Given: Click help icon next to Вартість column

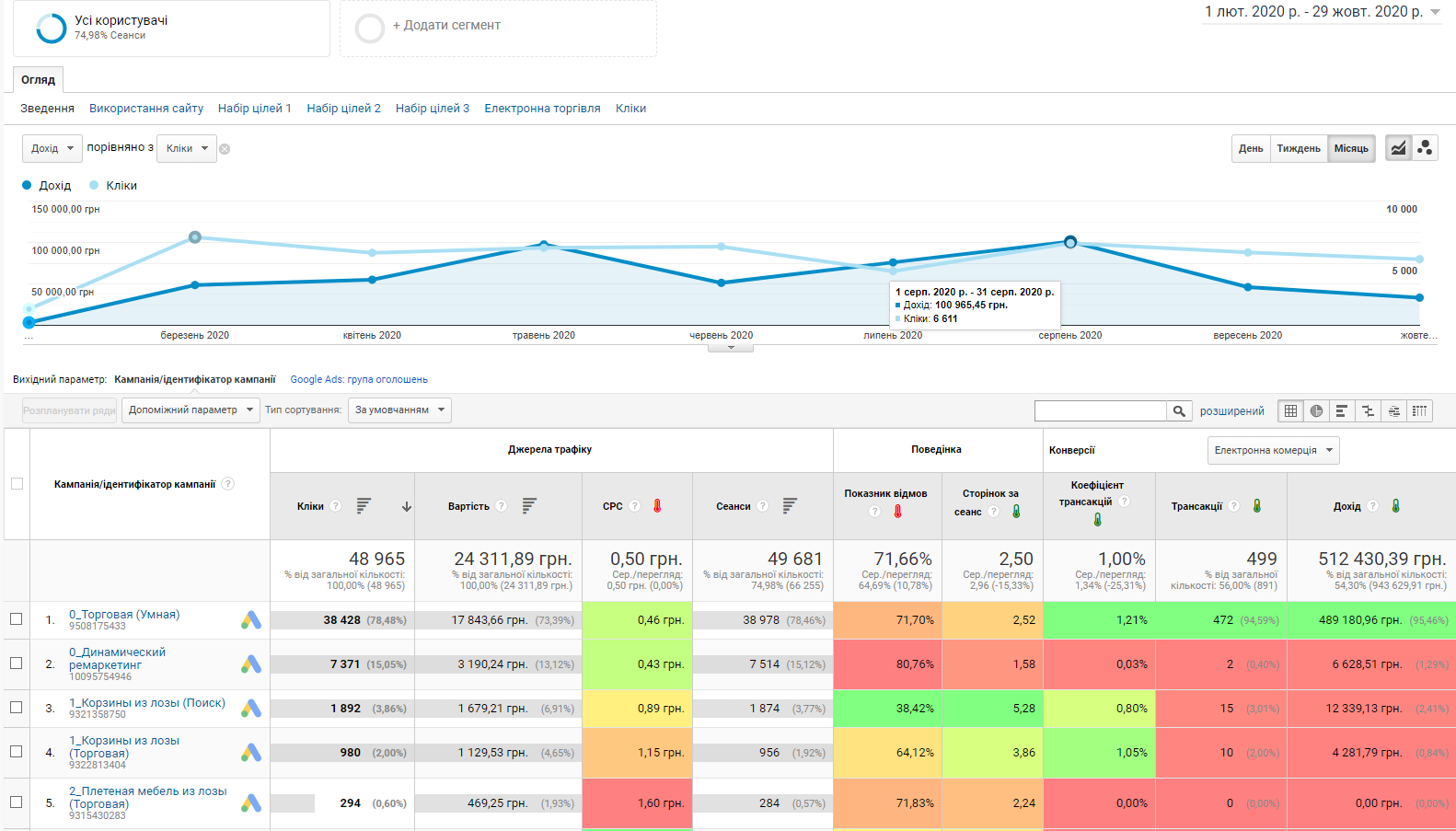Looking at the screenshot, I should click(502, 506).
